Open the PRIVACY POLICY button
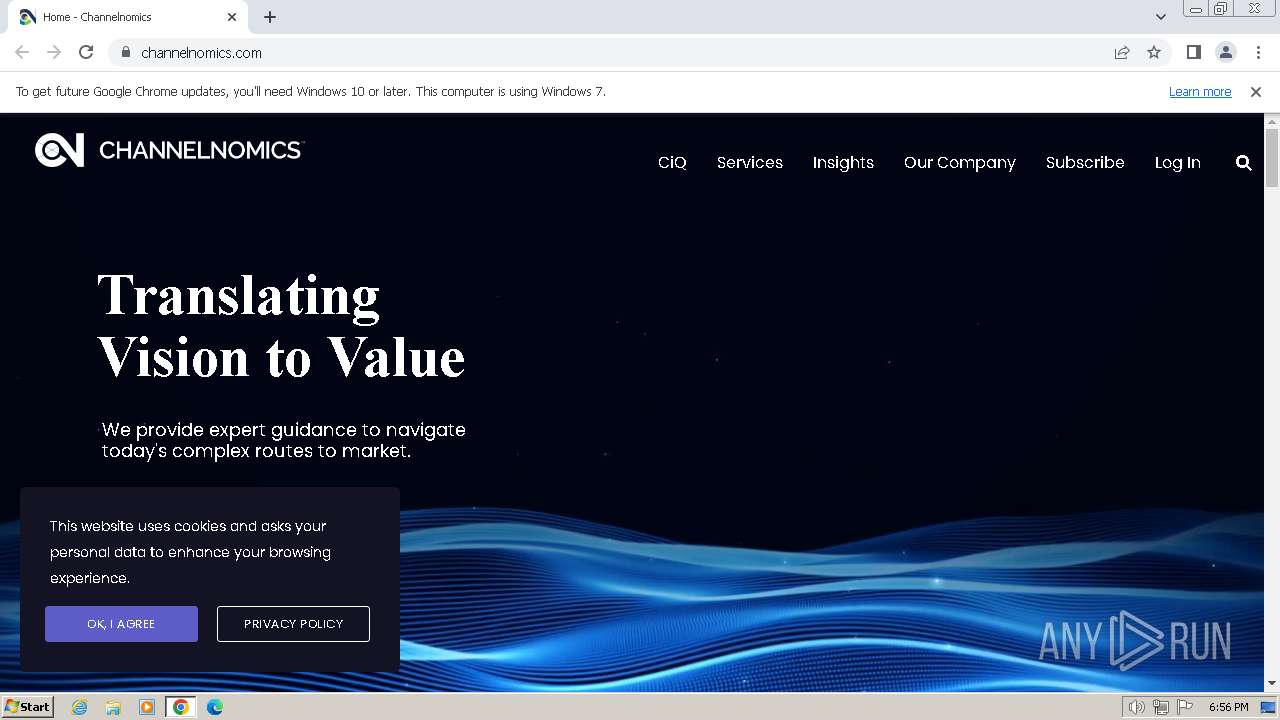 click(x=293, y=624)
